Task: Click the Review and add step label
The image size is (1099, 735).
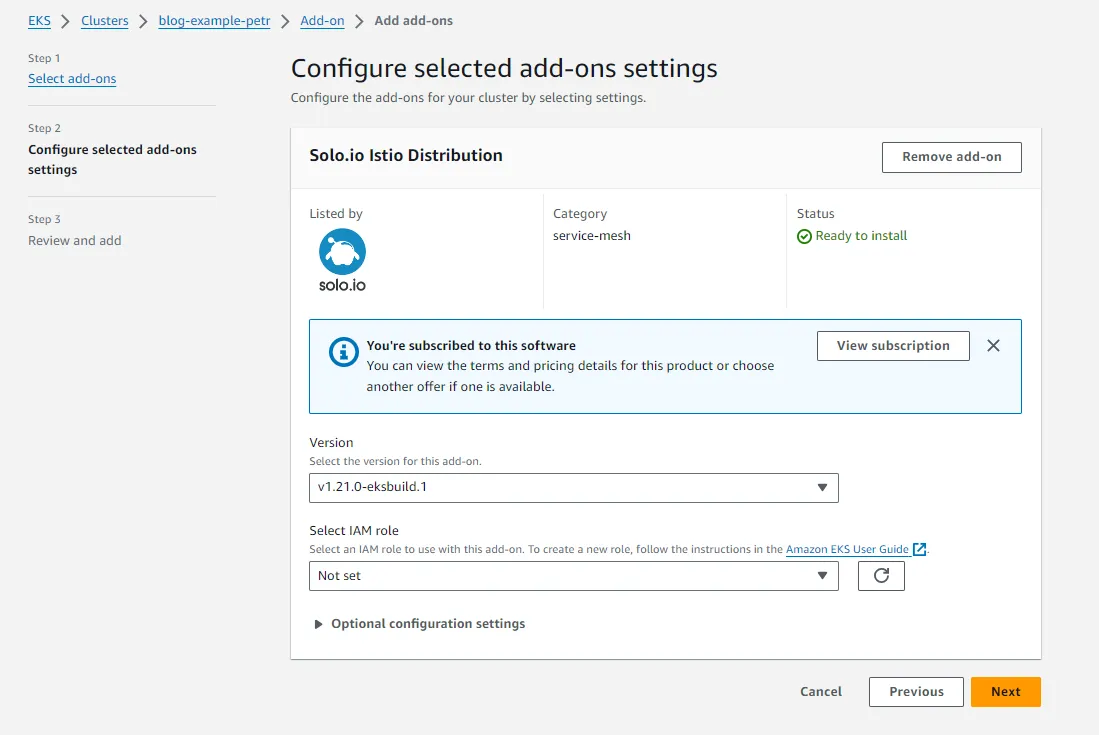Action: coord(74,240)
